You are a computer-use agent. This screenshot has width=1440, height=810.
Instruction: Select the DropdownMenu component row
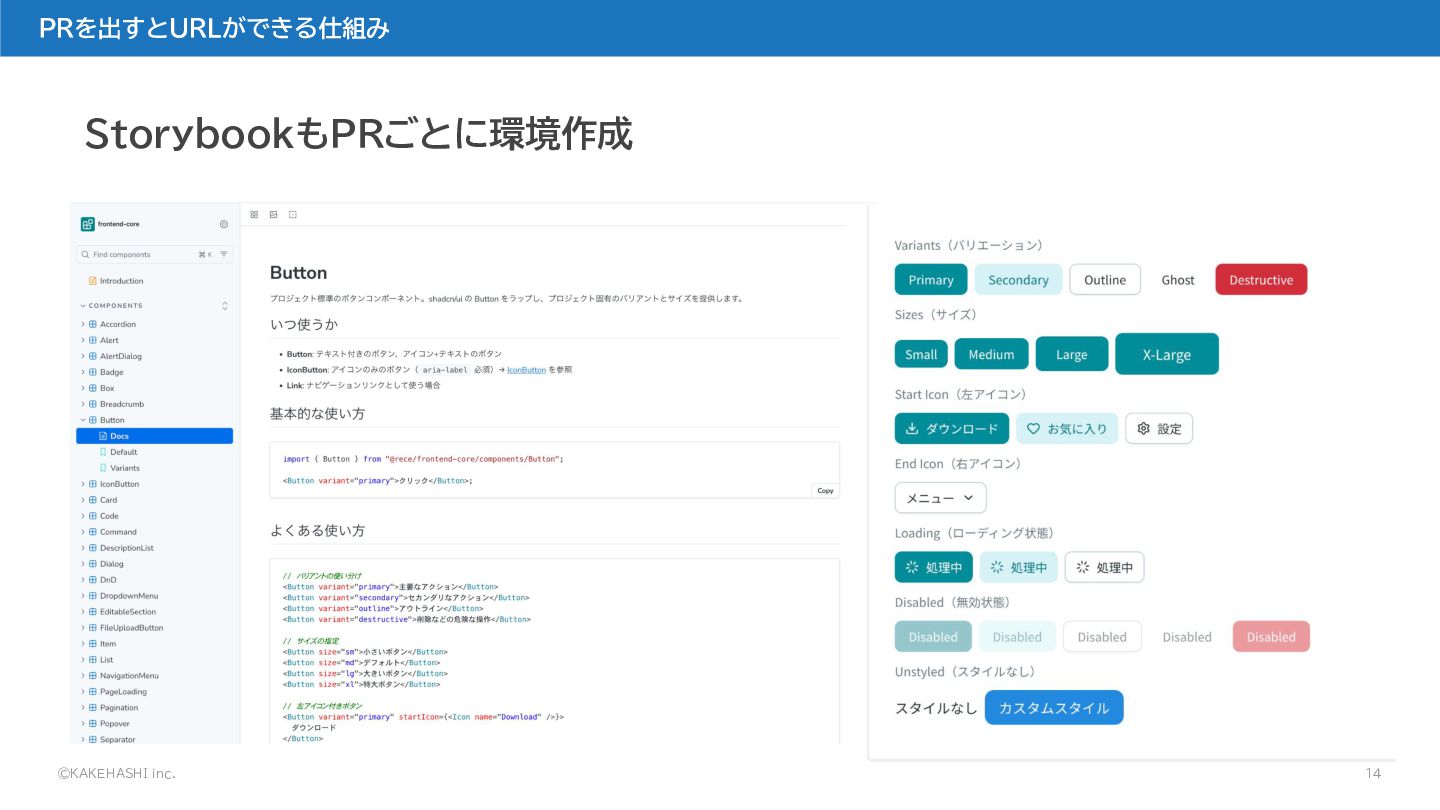(154, 596)
